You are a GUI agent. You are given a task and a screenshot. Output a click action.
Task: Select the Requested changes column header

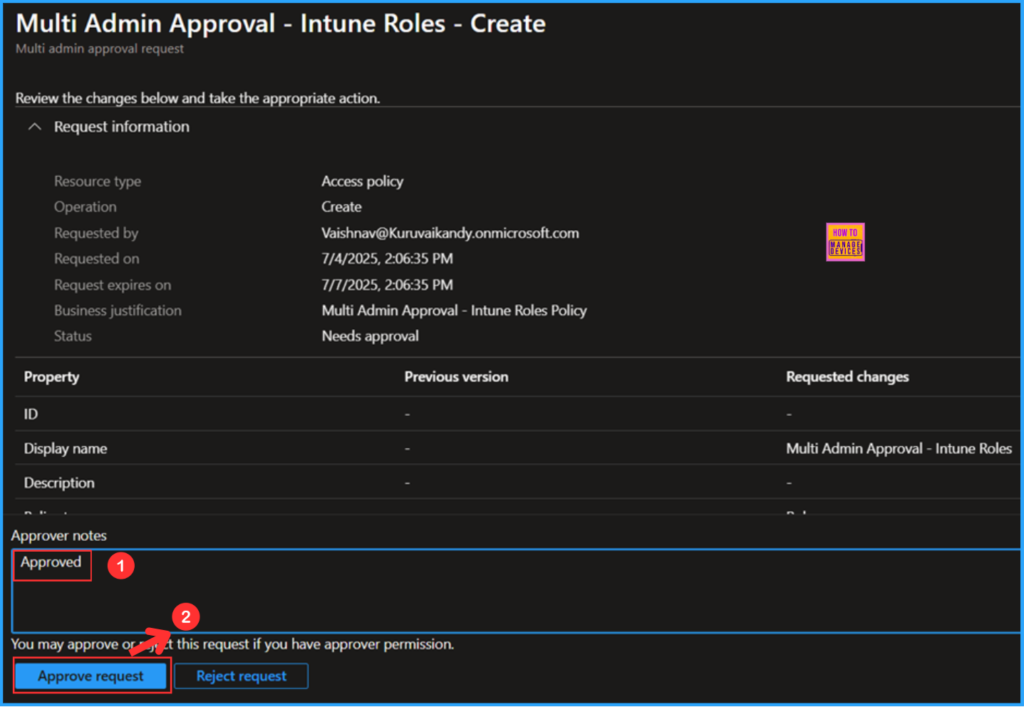[847, 377]
